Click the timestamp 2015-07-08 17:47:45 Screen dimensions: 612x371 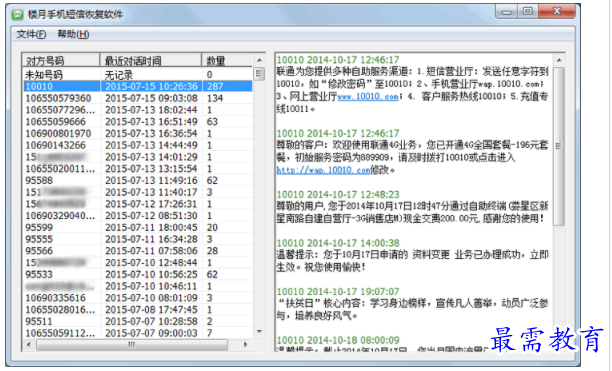click(x=151, y=310)
